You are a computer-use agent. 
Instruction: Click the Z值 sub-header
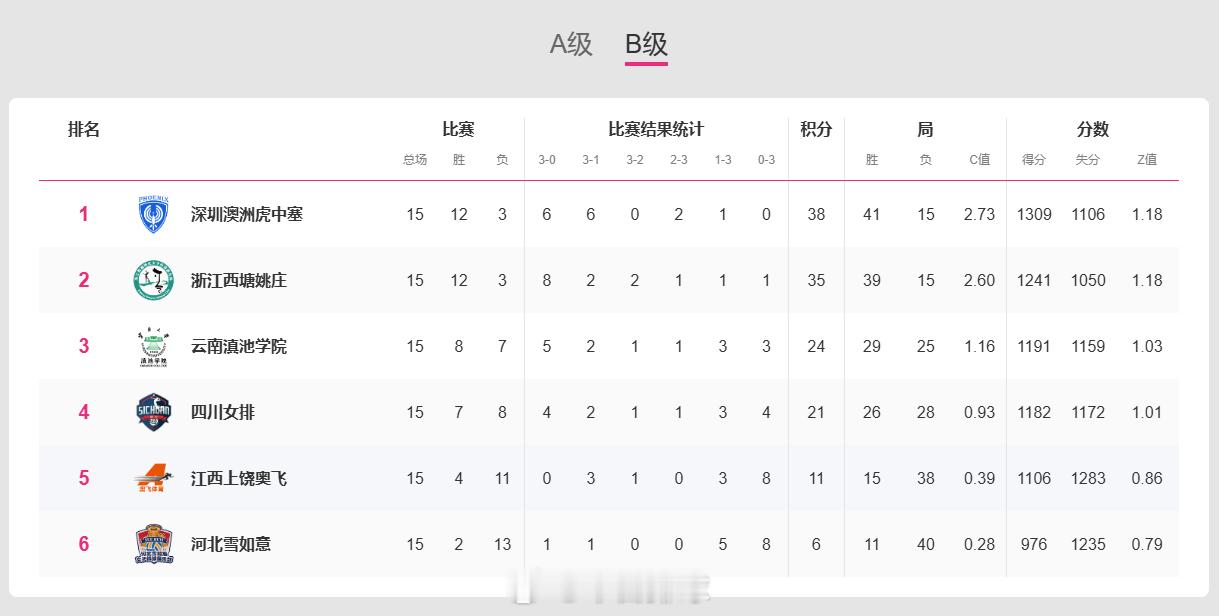[x=1147, y=160]
